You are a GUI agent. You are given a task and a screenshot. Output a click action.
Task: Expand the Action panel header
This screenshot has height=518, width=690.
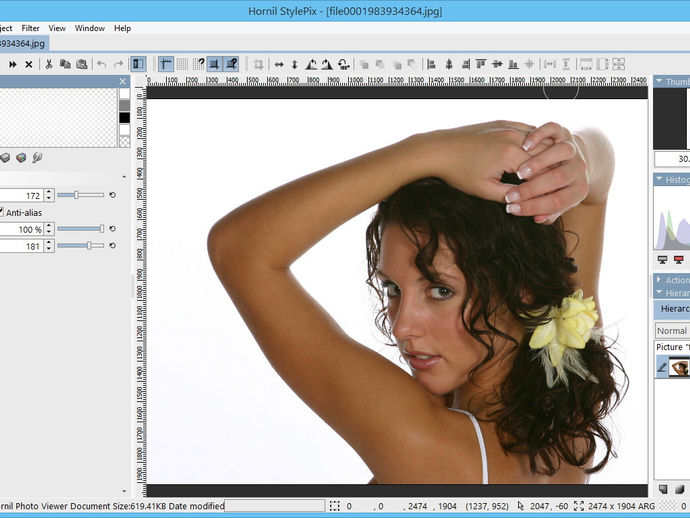click(x=672, y=280)
